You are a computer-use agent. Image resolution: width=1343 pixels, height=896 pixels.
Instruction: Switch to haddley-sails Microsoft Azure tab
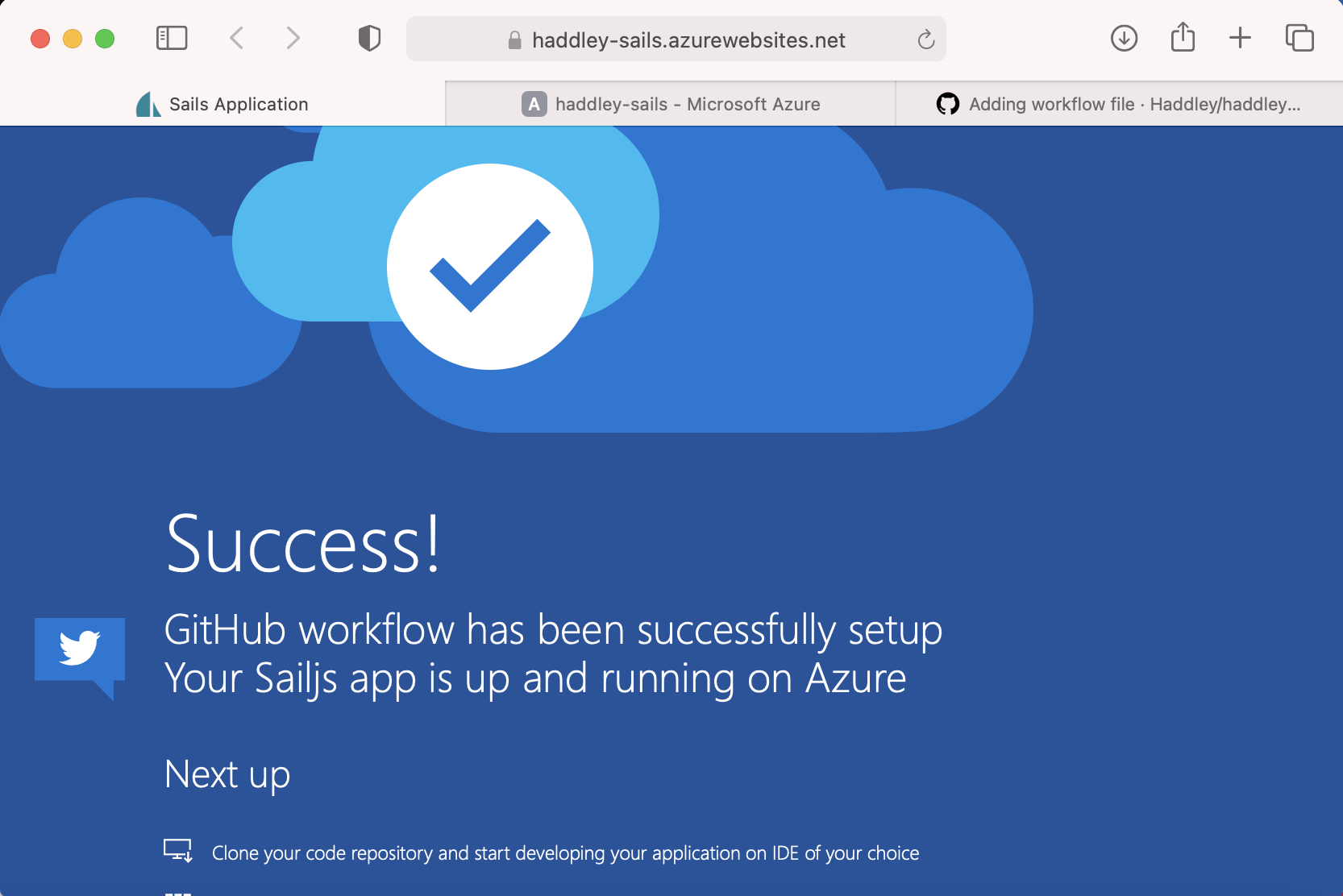(671, 104)
